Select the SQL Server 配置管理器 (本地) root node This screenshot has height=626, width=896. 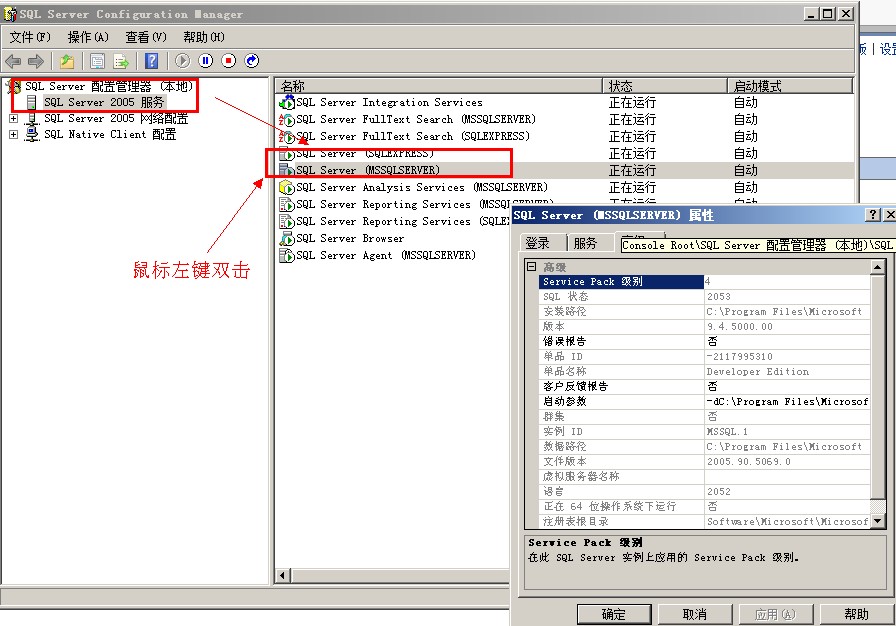point(109,86)
